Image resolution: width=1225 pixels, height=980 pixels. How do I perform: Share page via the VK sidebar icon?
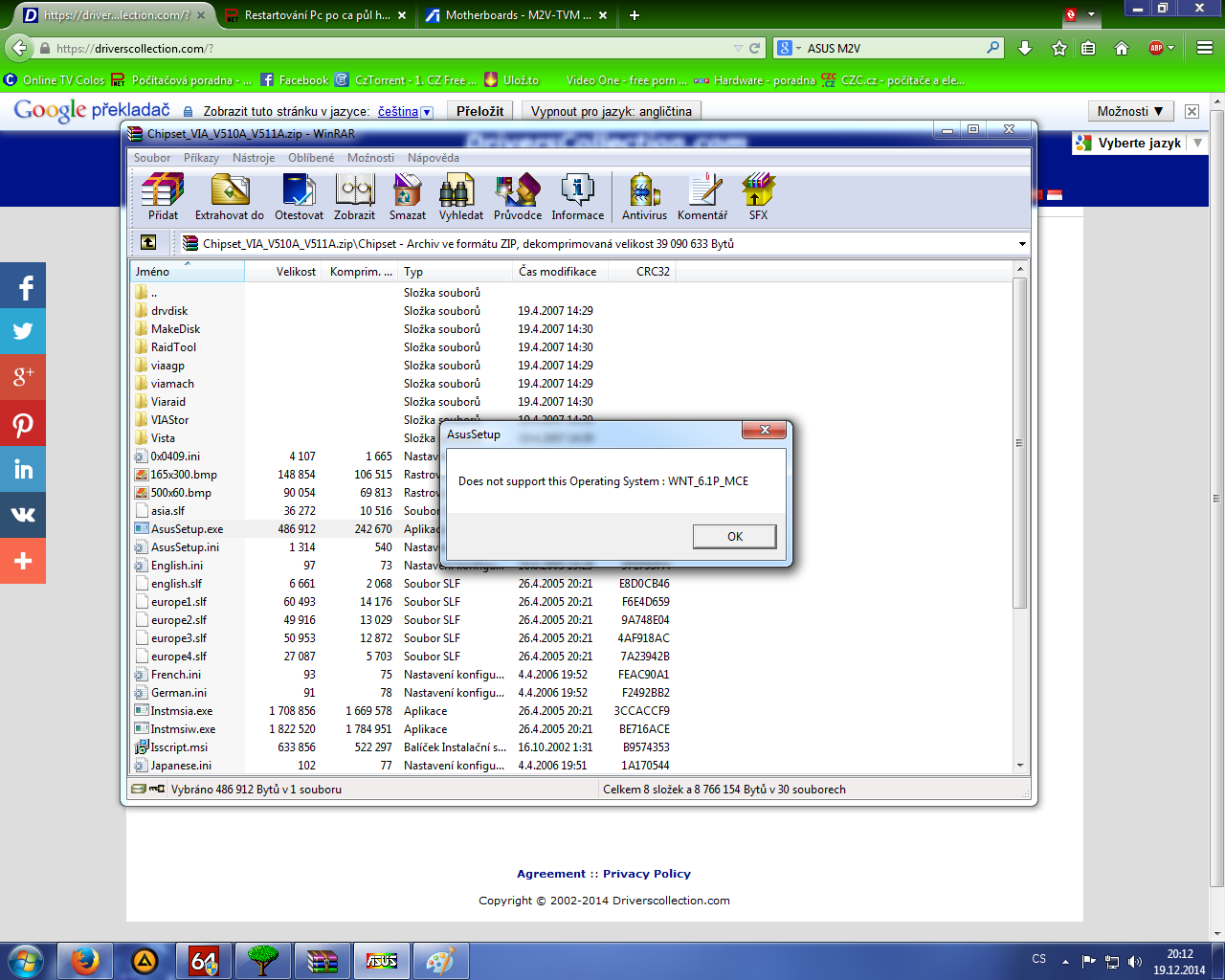tap(23, 515)
